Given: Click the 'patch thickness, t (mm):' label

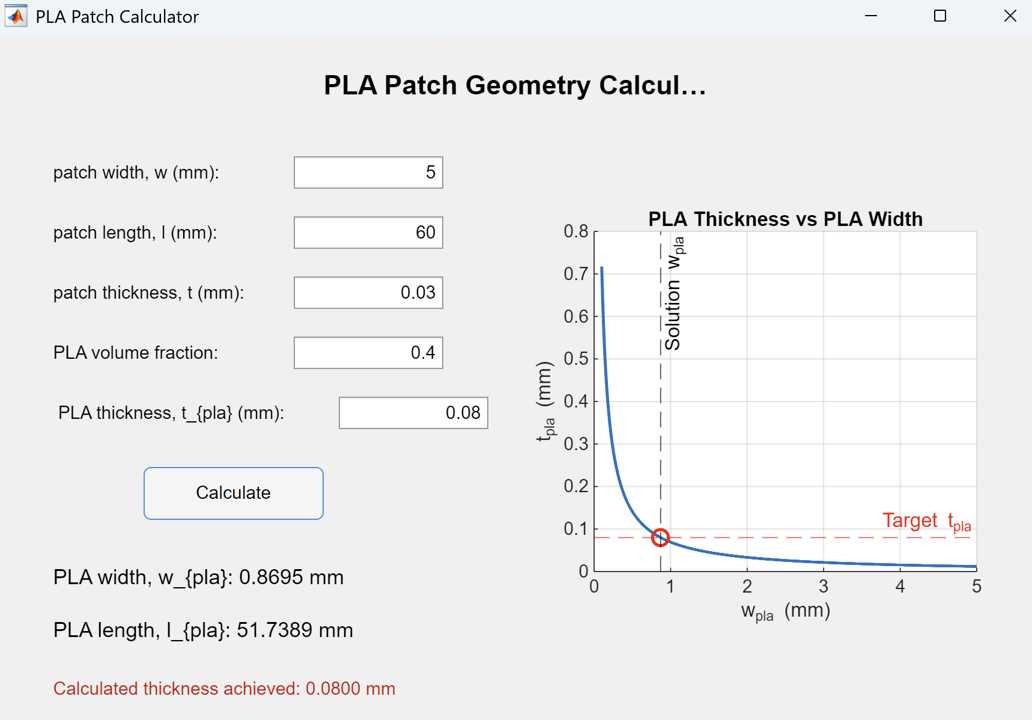Looking at the screenshot, I should 149,292.
